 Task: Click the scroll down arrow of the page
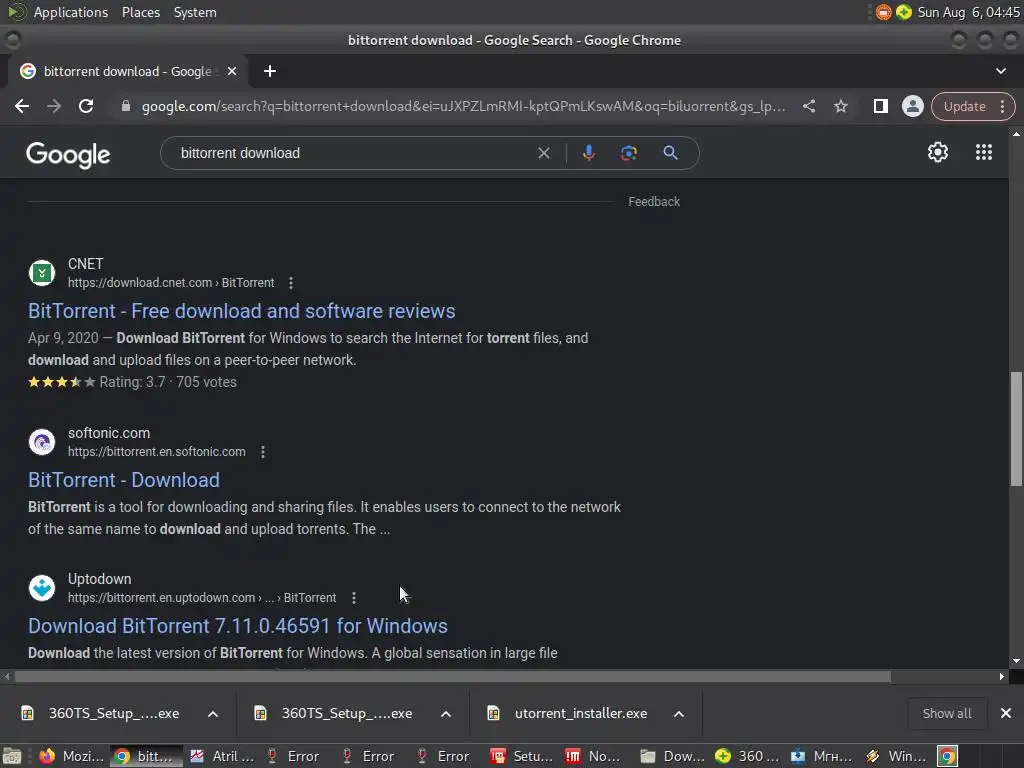coord(1016,661)
